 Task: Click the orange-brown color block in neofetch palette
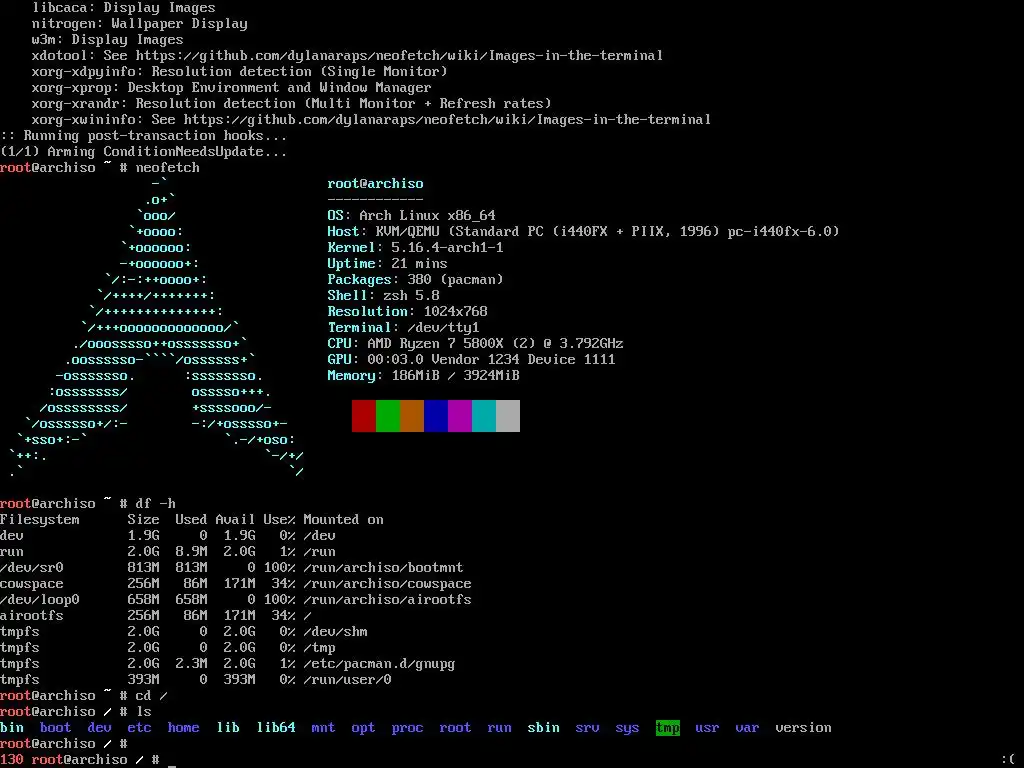[x=412, y=416]
